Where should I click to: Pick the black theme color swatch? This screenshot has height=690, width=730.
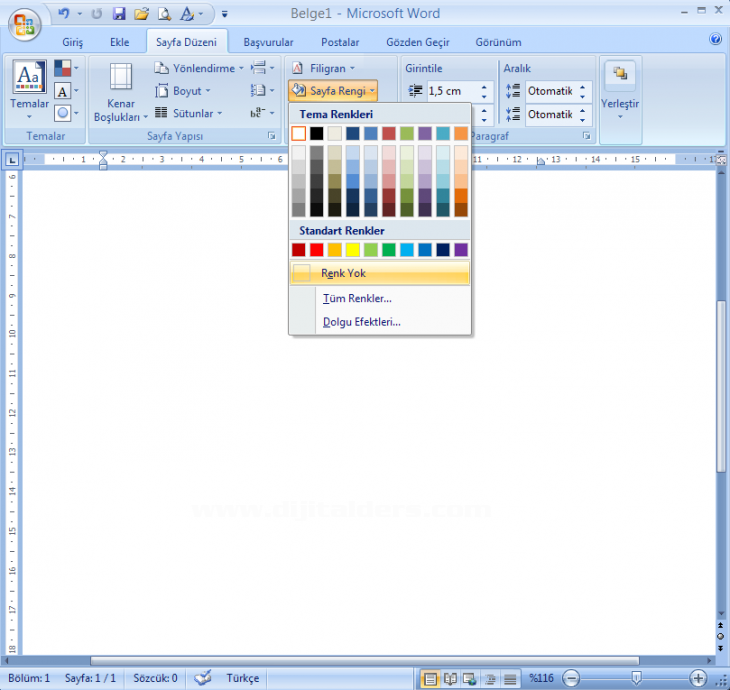[317, 134]
